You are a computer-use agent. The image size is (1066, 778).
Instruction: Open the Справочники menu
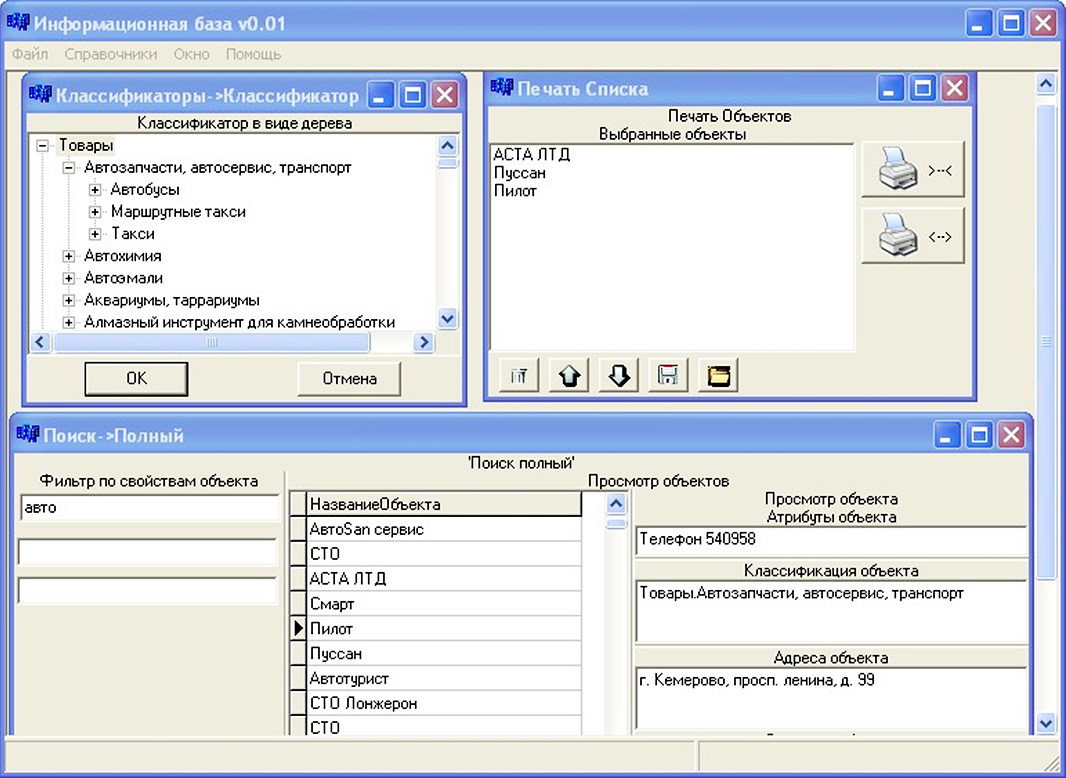tap(111, 54)
